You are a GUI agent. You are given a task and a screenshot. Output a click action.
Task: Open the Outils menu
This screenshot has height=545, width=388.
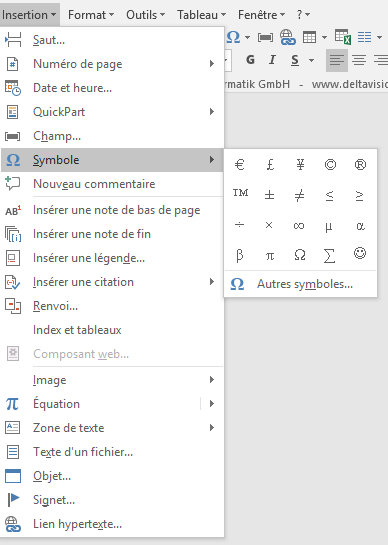[145, 15]
